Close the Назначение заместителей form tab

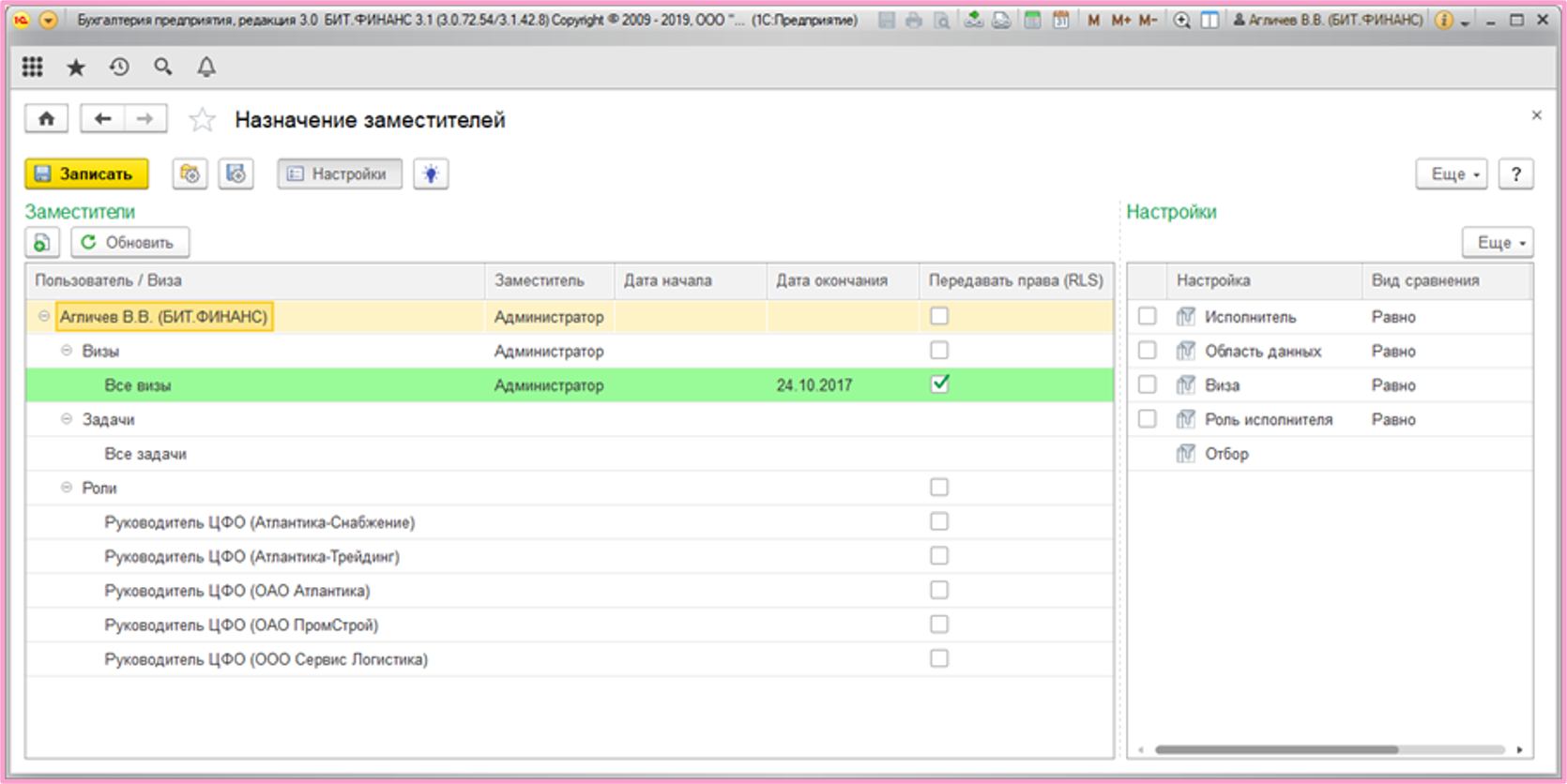1536,115
